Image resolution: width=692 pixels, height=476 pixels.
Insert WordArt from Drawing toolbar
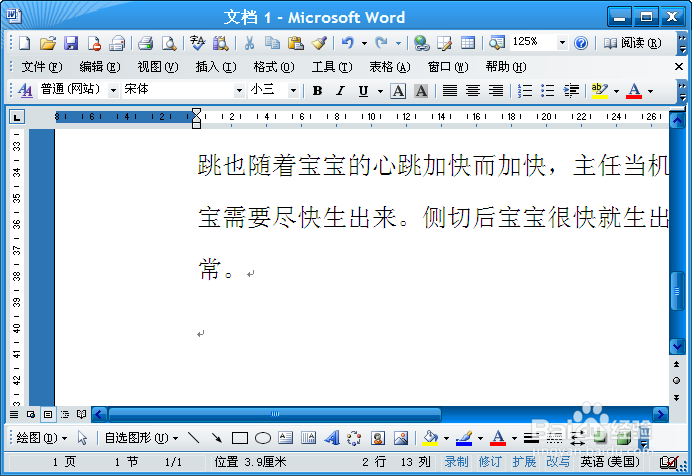point(332,438)
